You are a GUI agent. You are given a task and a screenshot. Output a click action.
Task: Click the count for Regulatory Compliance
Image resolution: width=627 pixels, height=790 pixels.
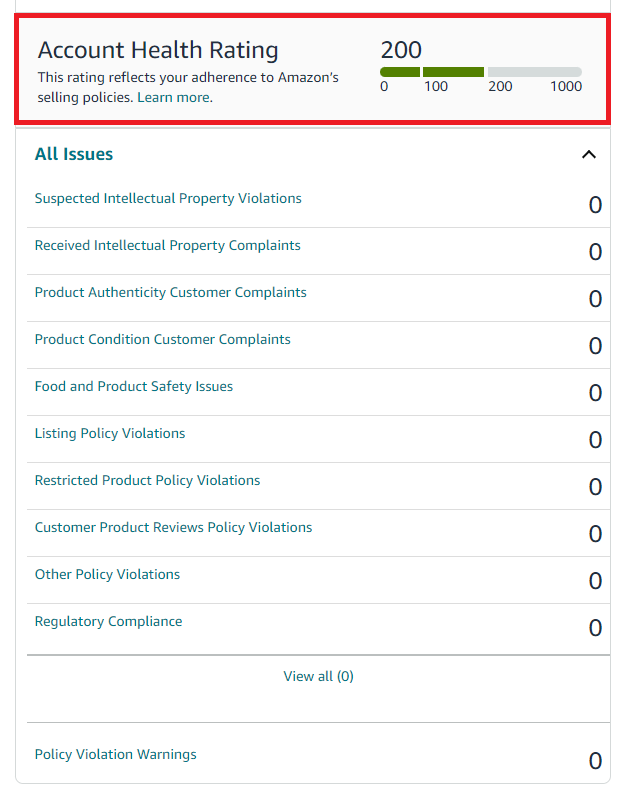(595, 628)
